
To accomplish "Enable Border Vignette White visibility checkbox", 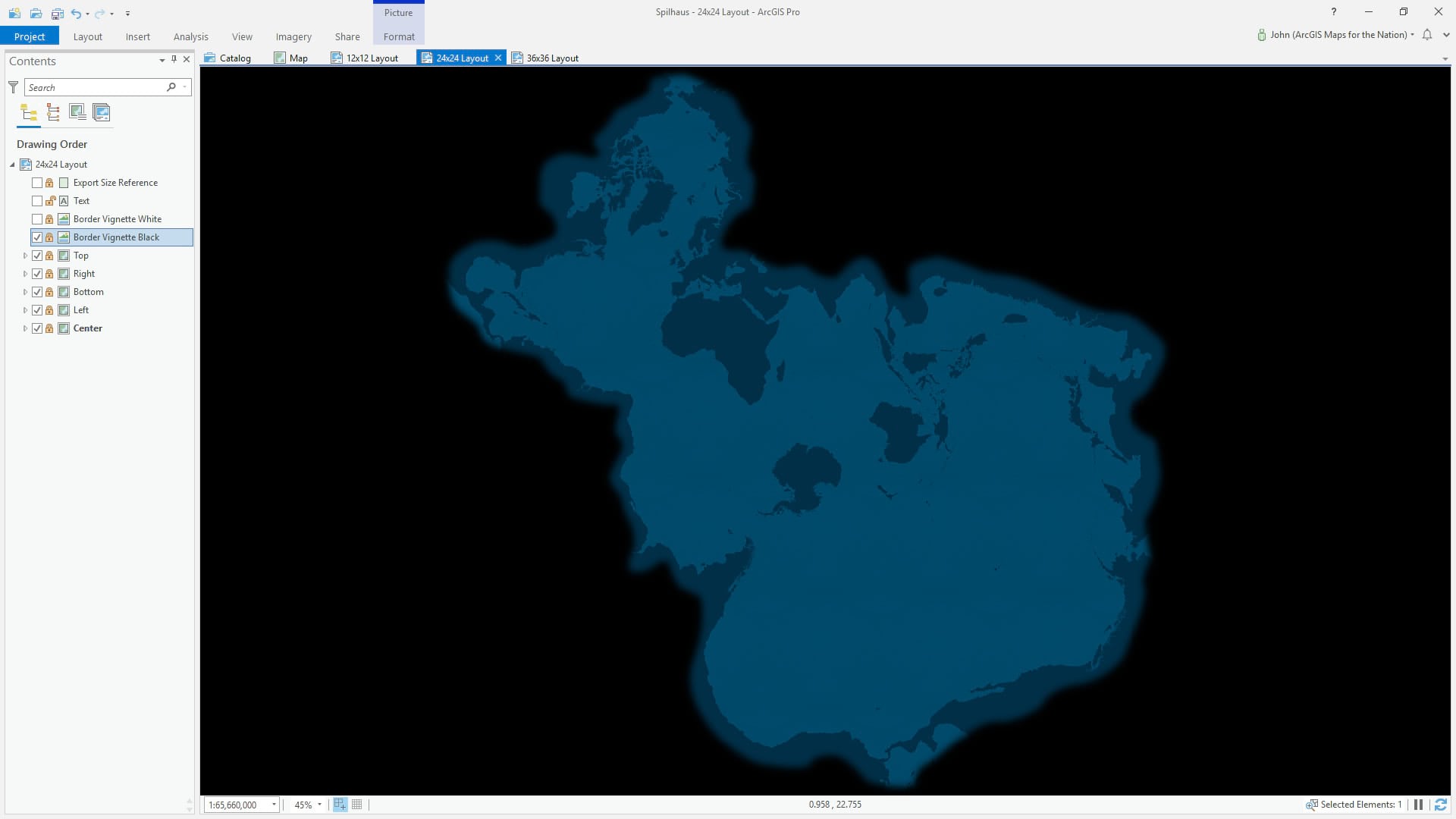I will click(37, 219).
